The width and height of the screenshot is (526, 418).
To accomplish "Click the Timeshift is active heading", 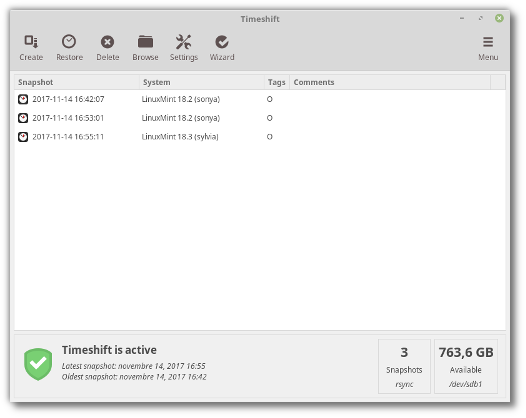I will click(109, 350).
